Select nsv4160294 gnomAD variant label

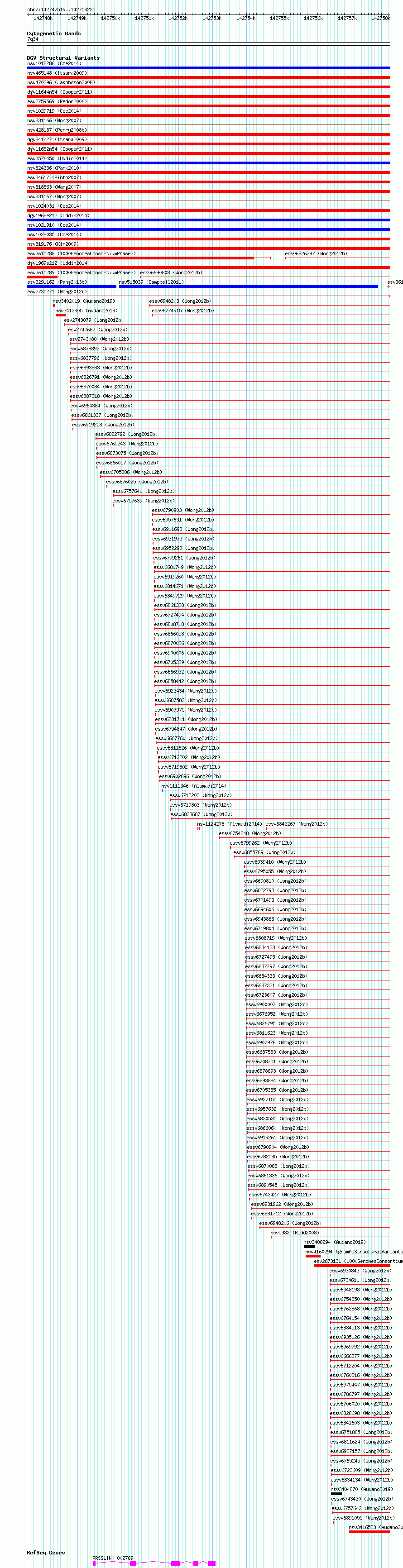click(x=354, y=1252)
